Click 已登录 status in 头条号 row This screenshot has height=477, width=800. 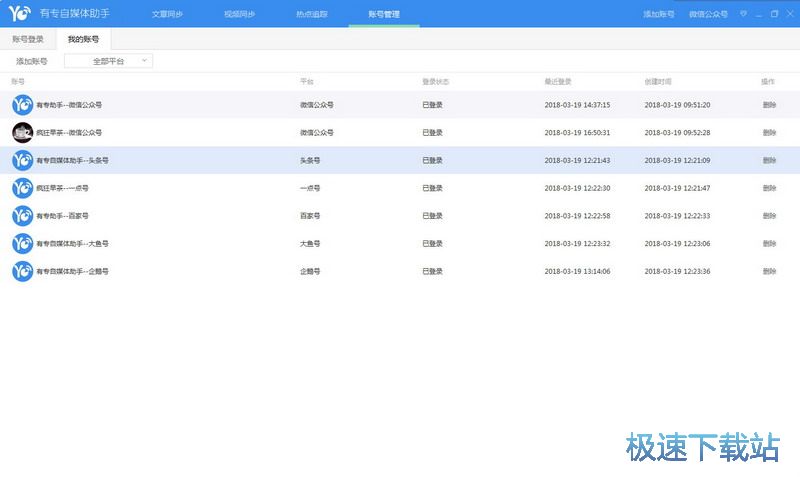point(432,160)
